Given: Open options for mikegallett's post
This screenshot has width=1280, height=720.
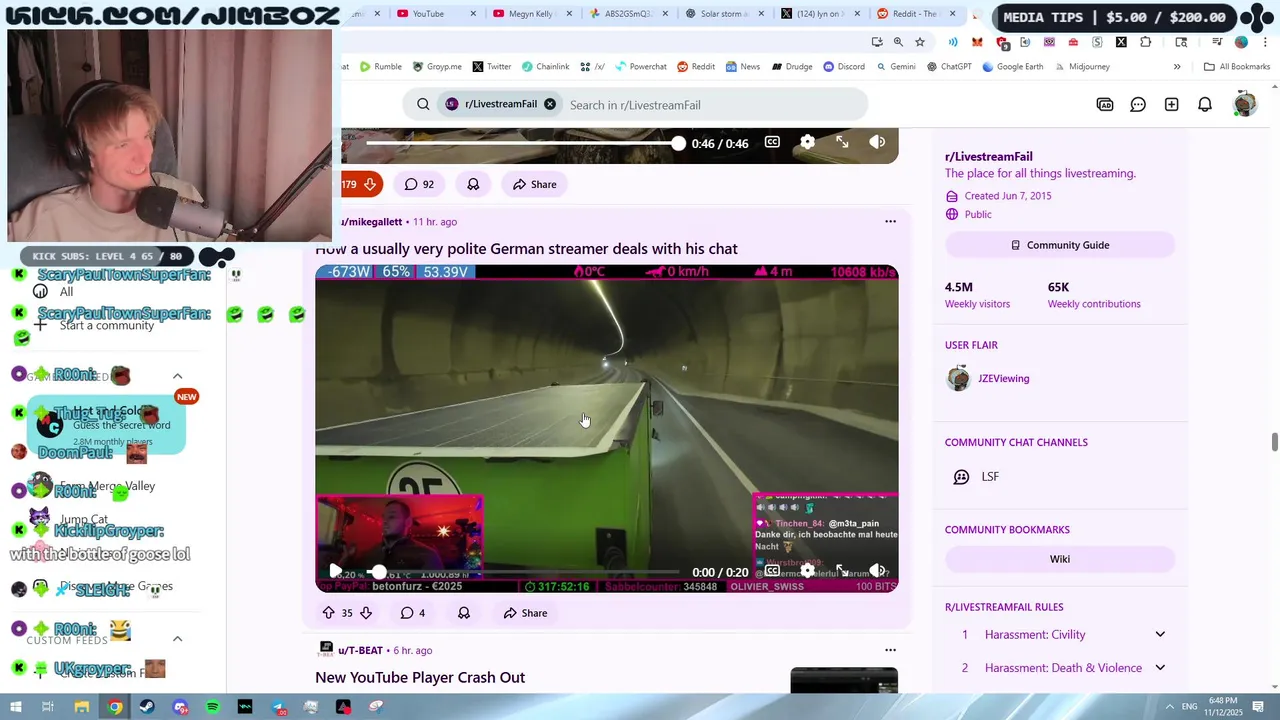Looking at the screenshot, I should point(890,222).
